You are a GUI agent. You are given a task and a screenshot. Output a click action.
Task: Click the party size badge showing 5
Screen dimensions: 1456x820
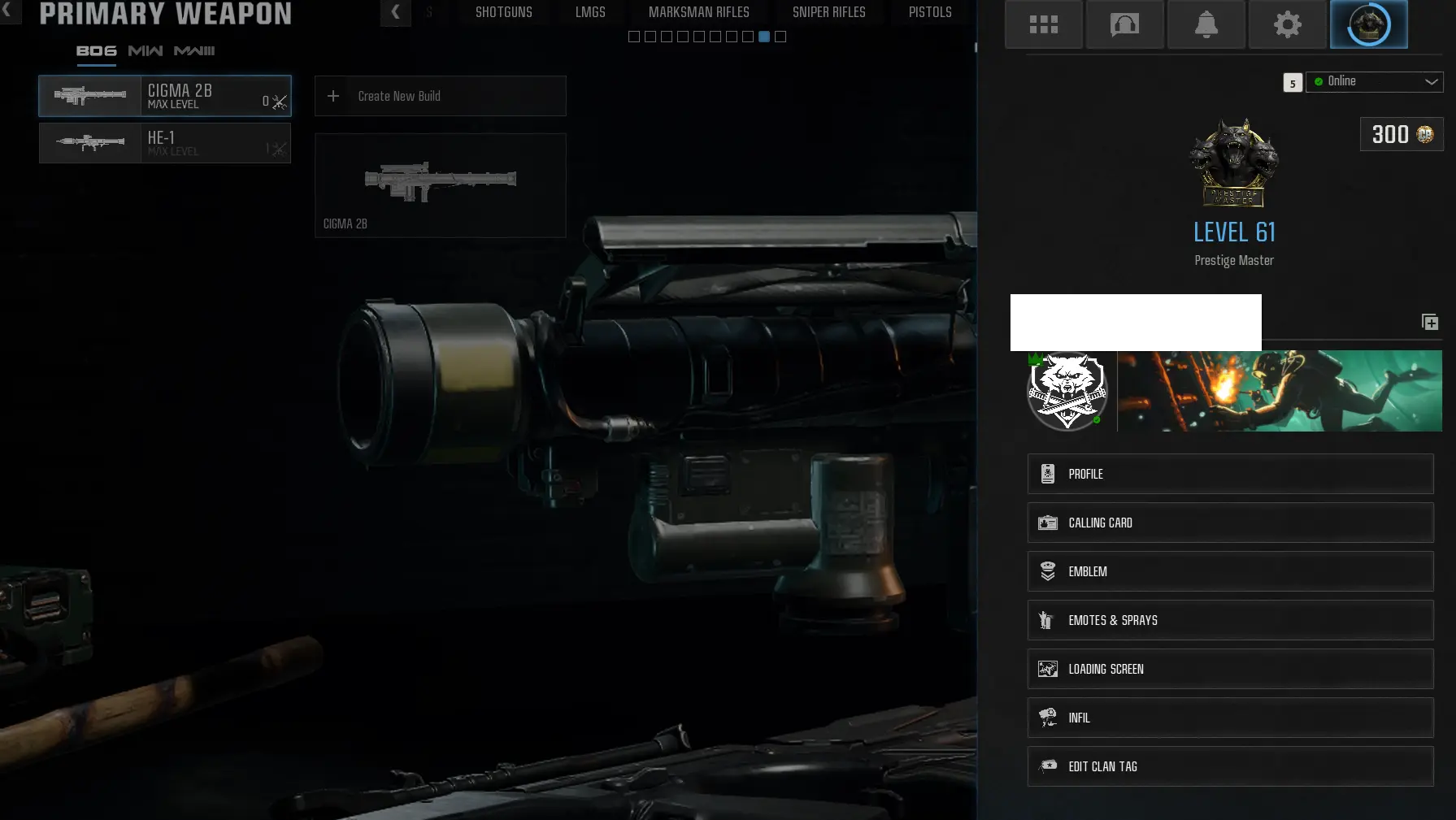pos(1293,83)
